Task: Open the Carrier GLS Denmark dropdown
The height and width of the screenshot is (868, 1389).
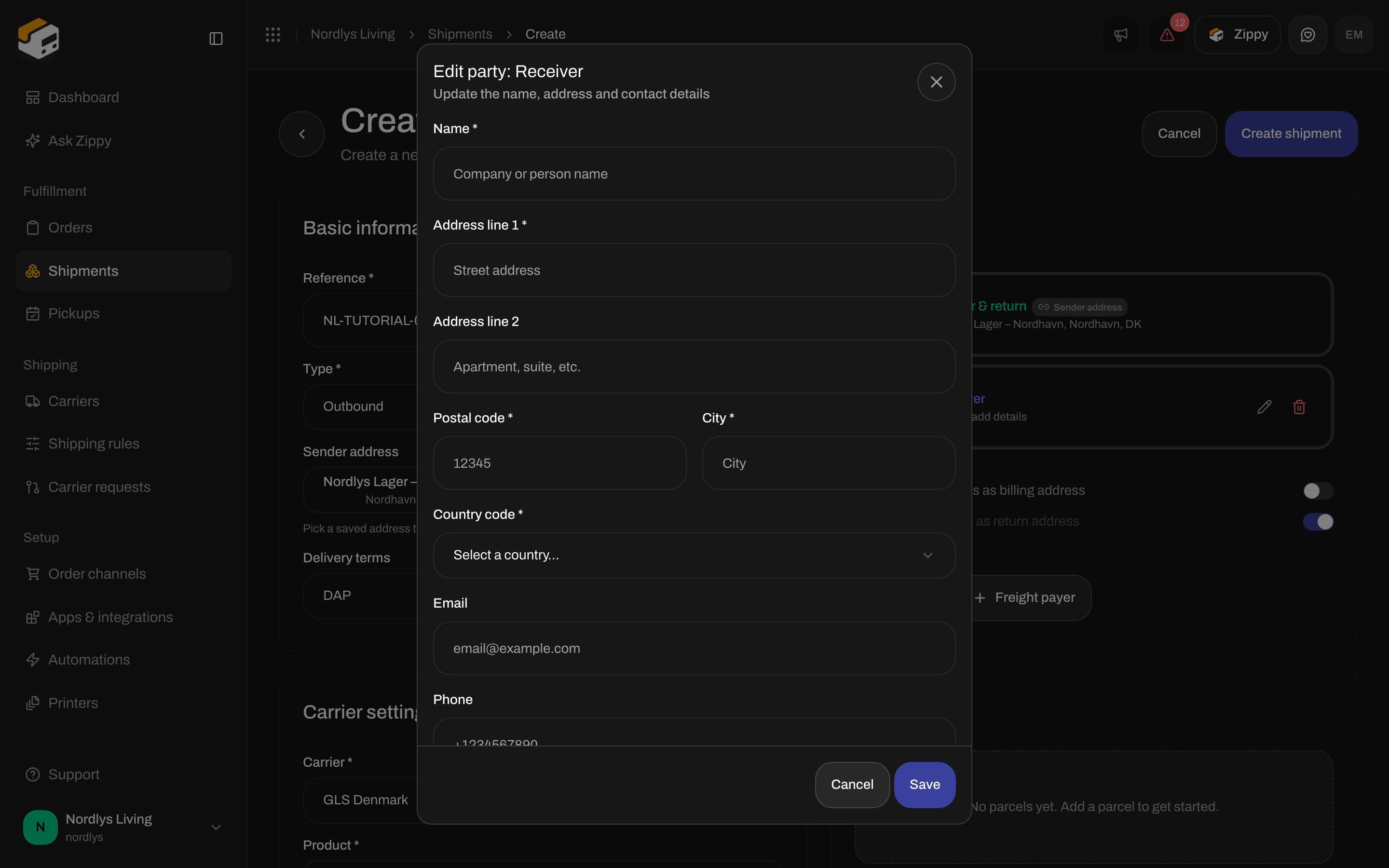Action: tap(360, 800)
